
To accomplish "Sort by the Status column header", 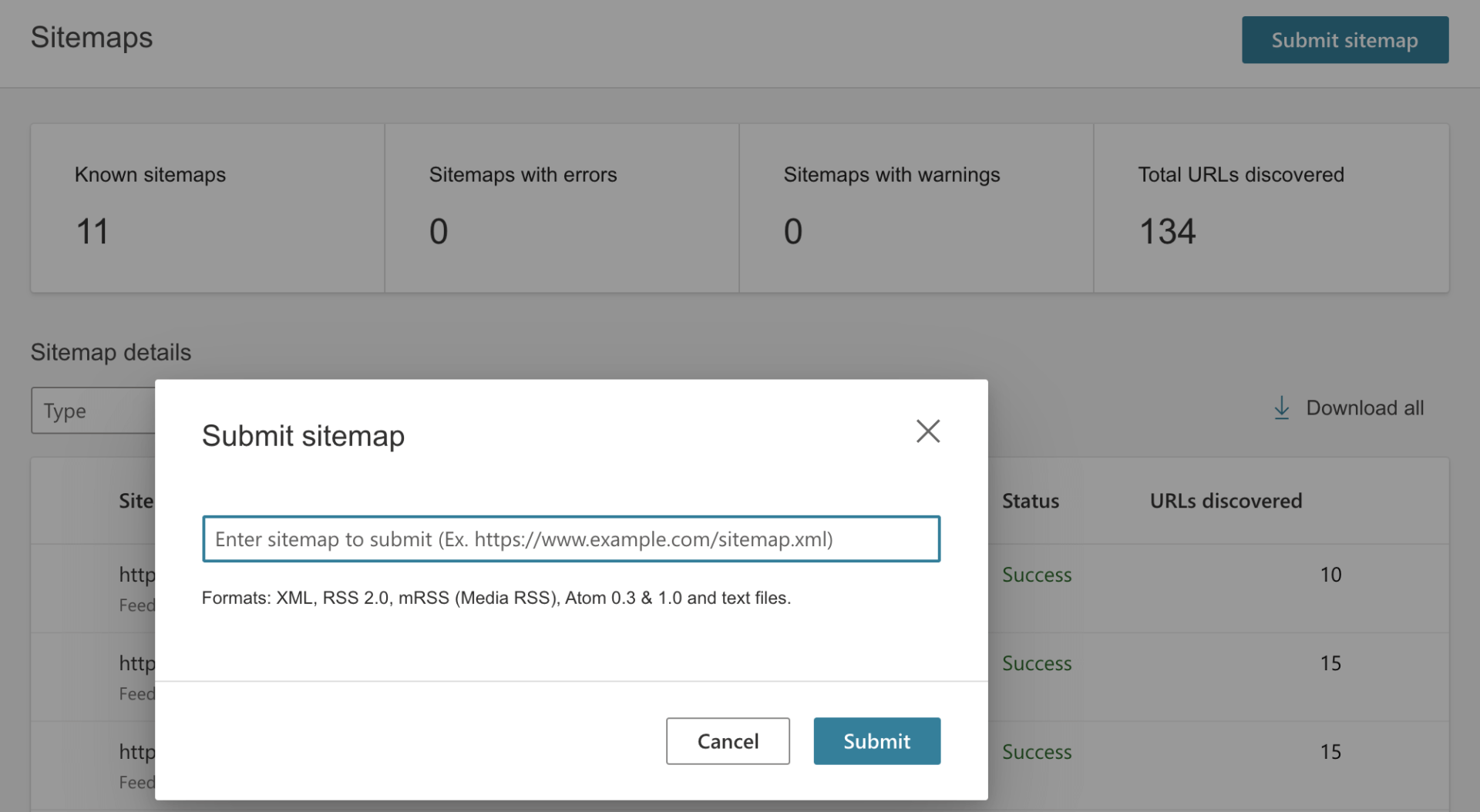I will point(1030,500).
